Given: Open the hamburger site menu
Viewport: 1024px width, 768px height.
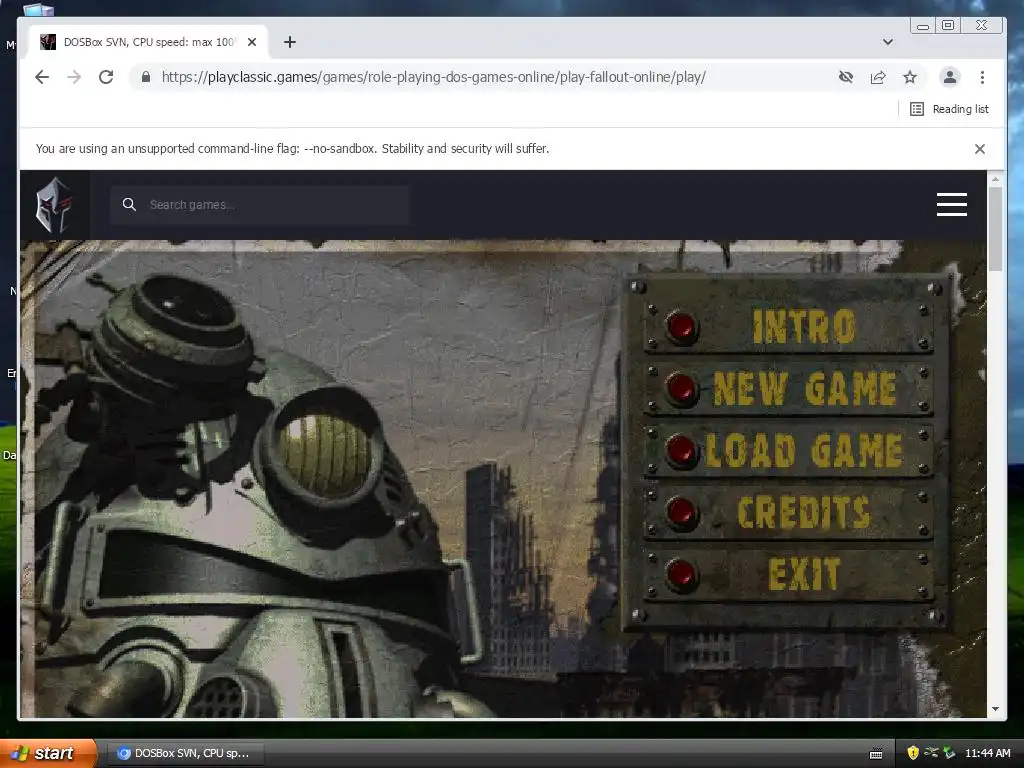Looking at the screenshot, I should 952,204.
